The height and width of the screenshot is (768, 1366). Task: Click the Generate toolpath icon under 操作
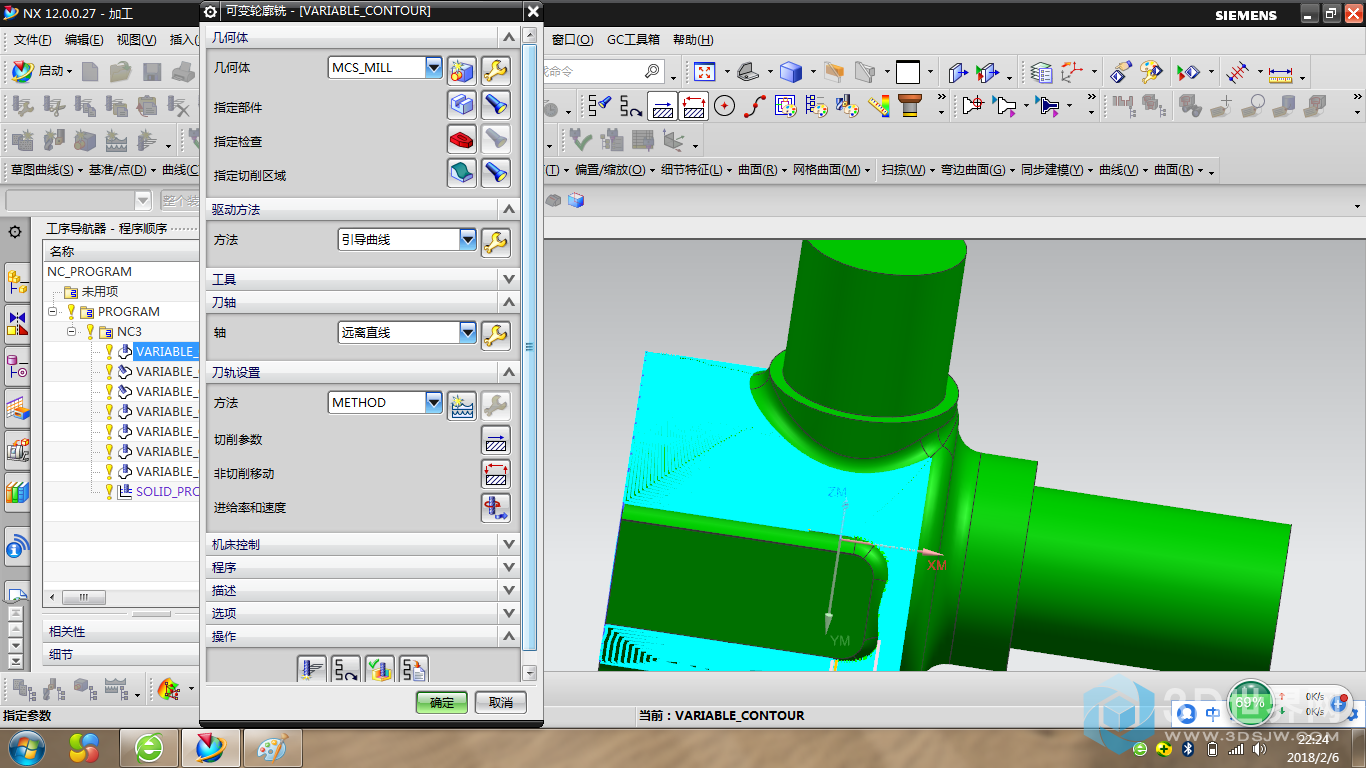[312, 669]
